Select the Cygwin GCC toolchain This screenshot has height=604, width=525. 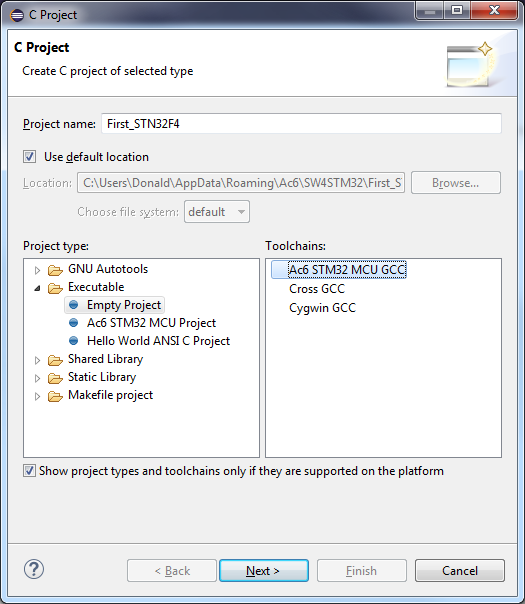coord(322,308)
